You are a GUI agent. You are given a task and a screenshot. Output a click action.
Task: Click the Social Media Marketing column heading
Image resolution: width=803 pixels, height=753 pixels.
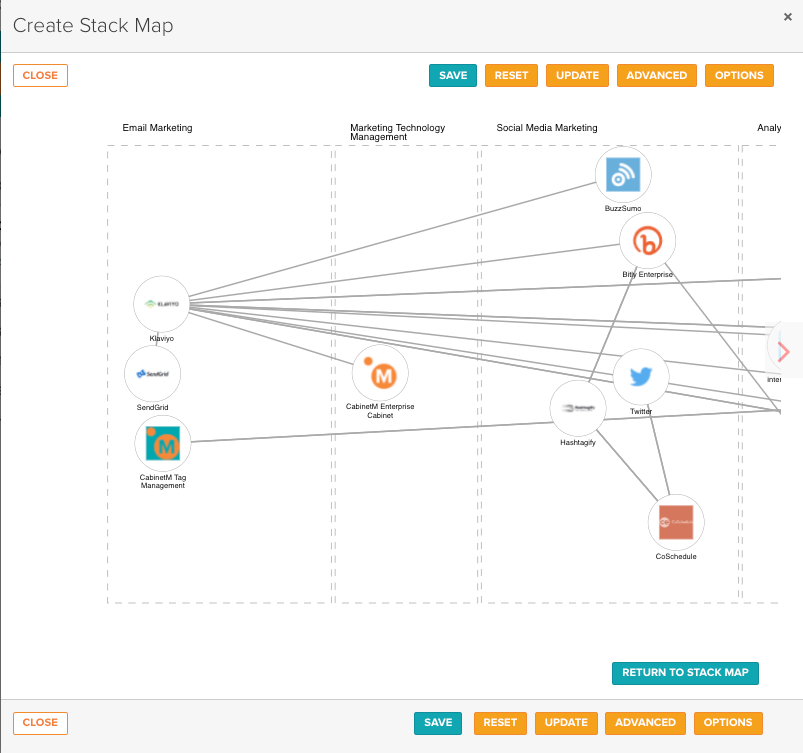coord(546,128)
